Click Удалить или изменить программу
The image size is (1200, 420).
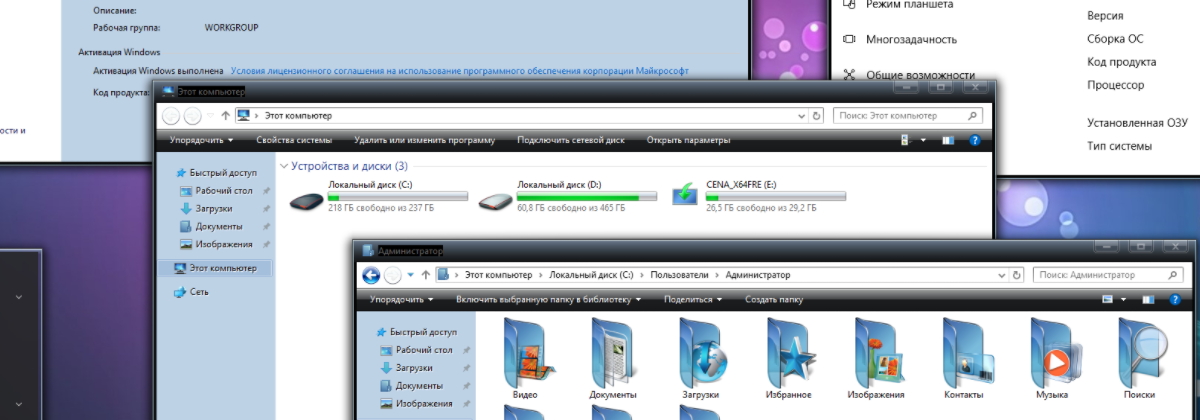(424, 141)
